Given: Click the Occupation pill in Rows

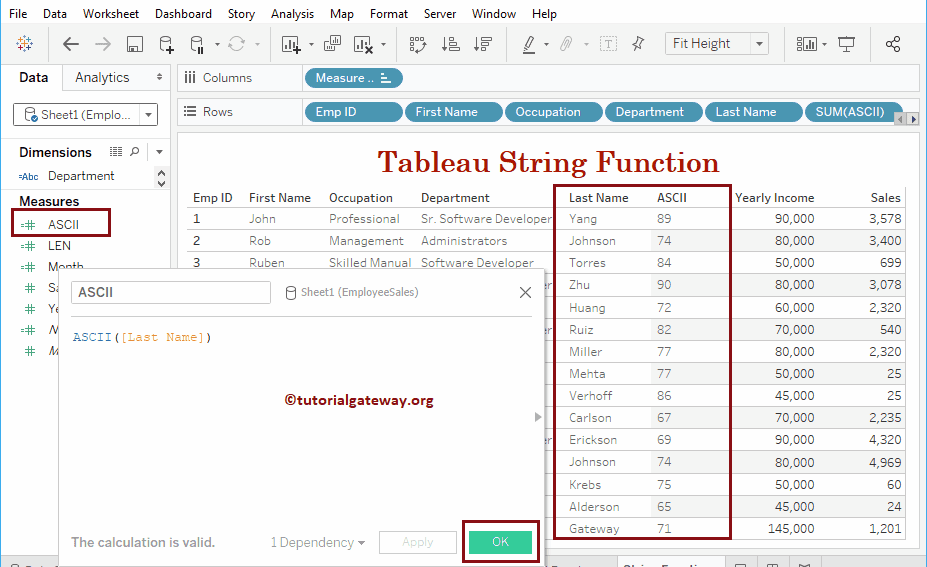Looking at the screenshot, I should point(553,112).
